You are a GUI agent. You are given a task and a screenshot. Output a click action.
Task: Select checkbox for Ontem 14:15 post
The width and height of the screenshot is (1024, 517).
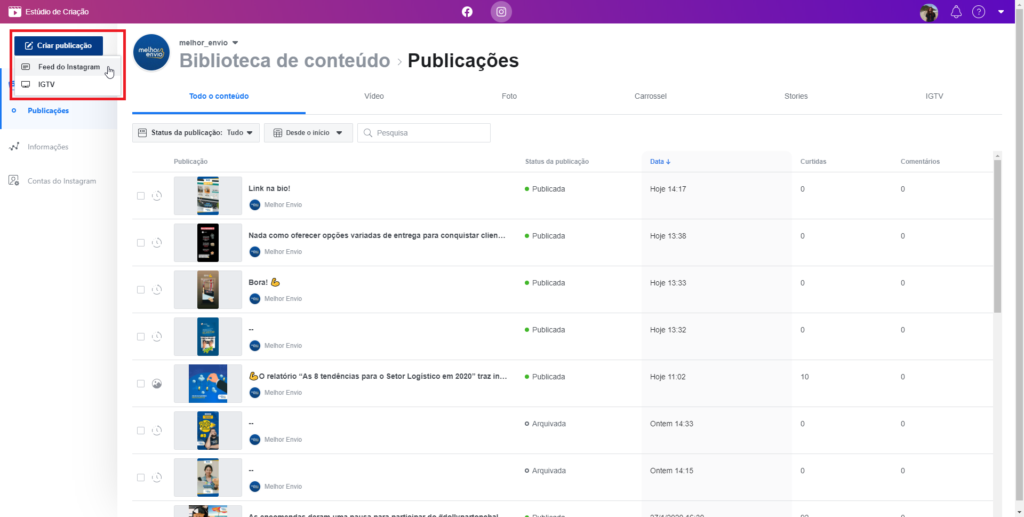141,478
